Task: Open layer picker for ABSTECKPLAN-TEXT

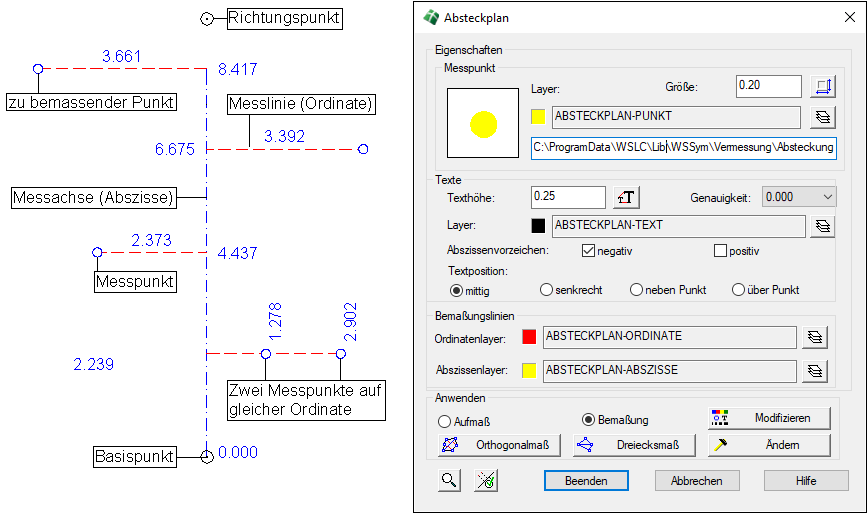Action: coord(822,227)
